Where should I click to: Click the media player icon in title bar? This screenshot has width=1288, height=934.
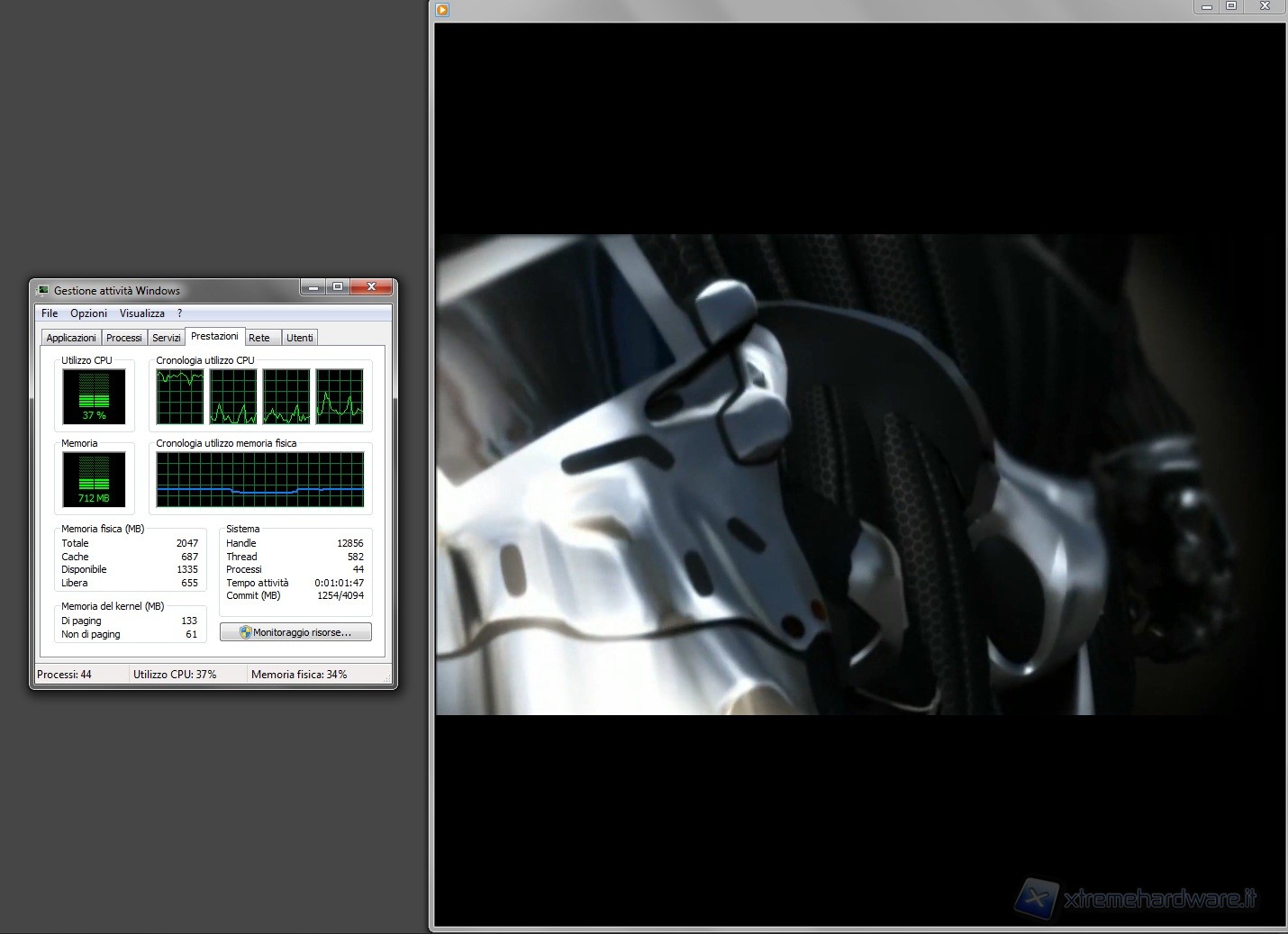pyautogui.click(x=442, y=10)
